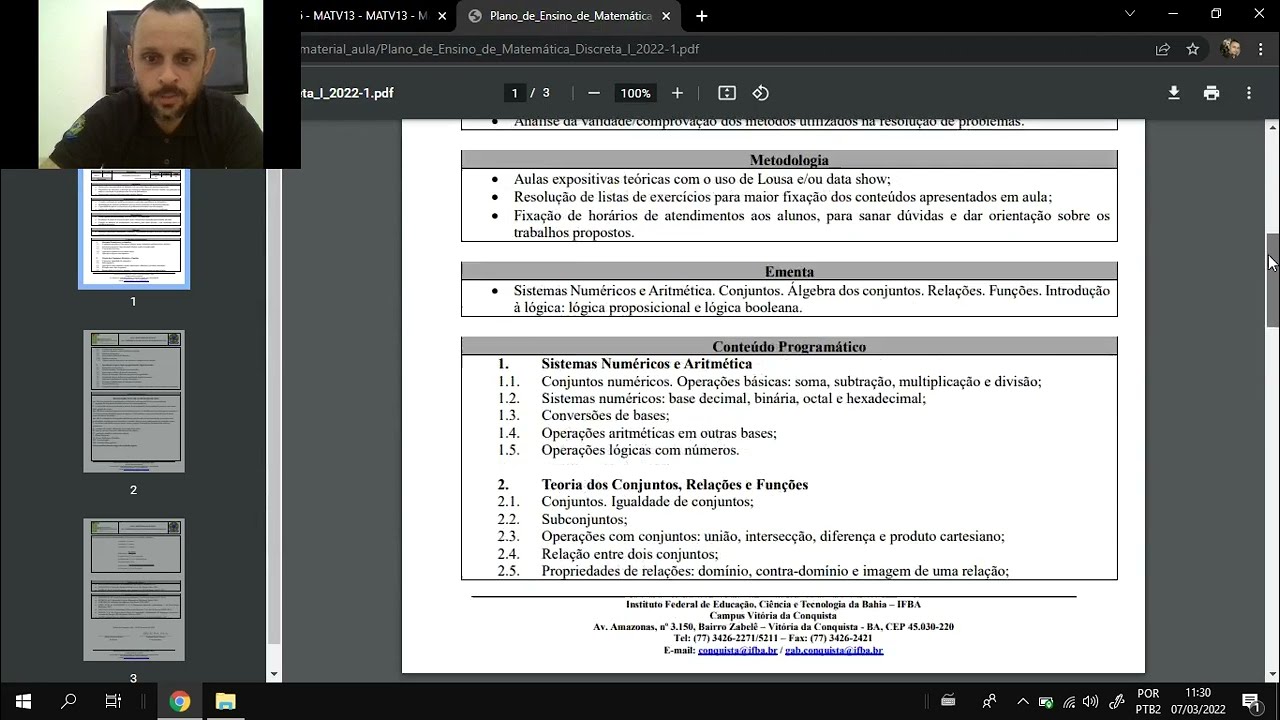
Task: Open battery status tray icon
Action: click(1046, 701)
